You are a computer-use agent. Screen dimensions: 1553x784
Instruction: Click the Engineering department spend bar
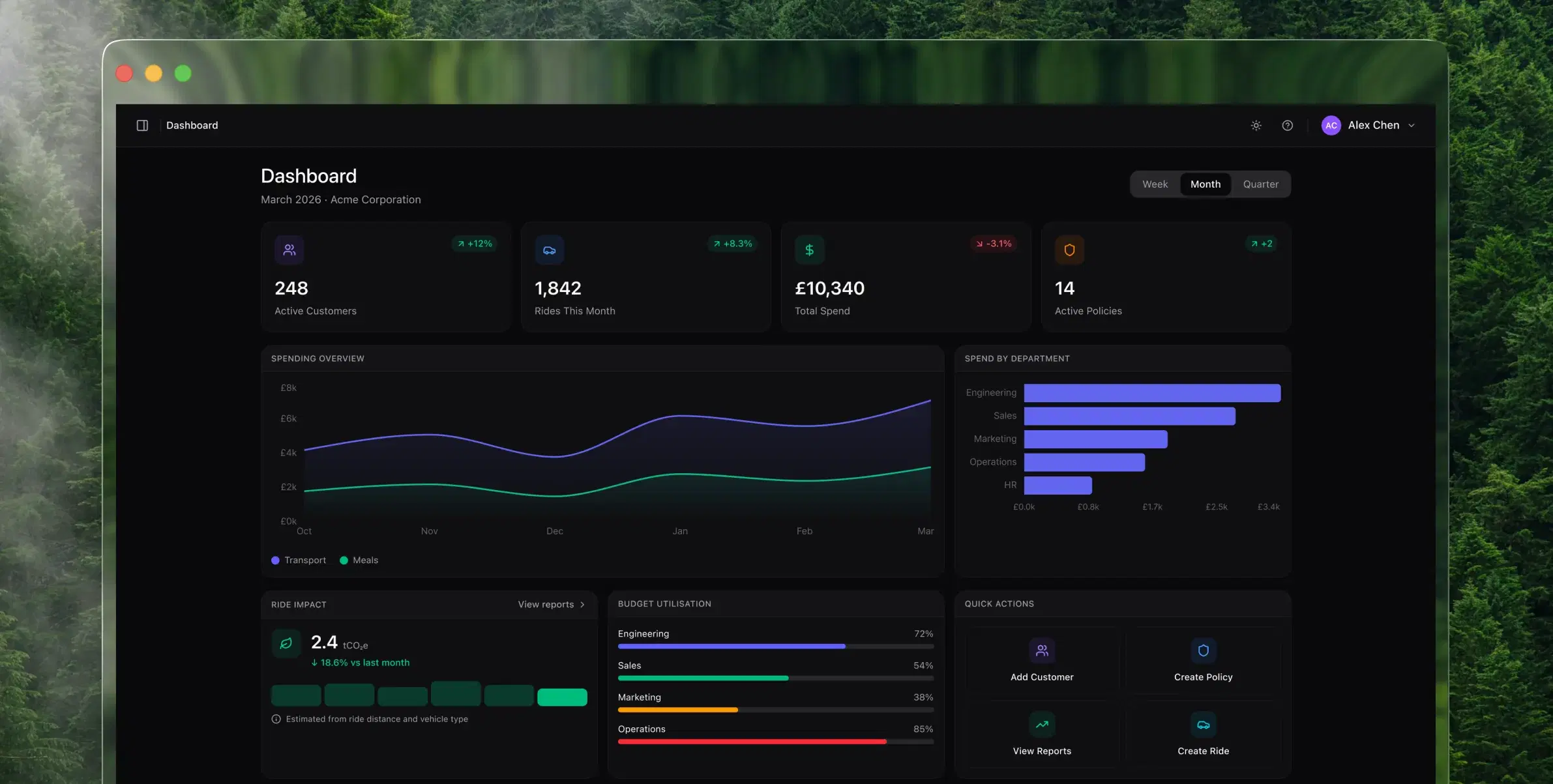pos(1152,393)
